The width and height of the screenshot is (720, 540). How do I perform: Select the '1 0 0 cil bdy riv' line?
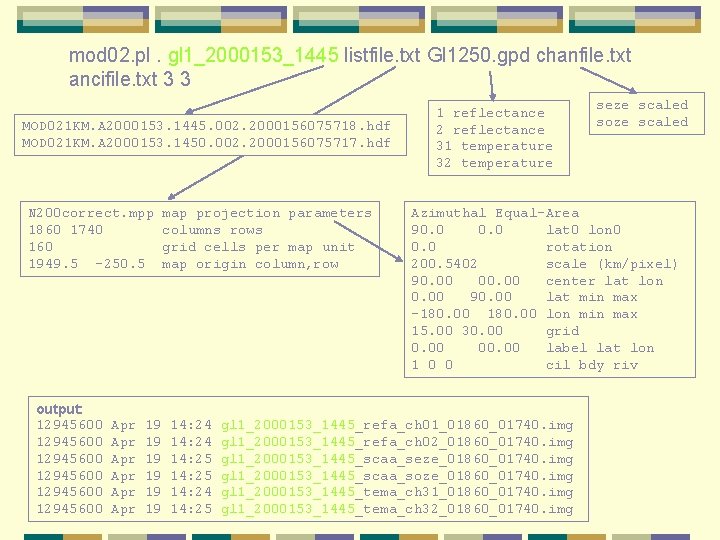pos(524,365)
